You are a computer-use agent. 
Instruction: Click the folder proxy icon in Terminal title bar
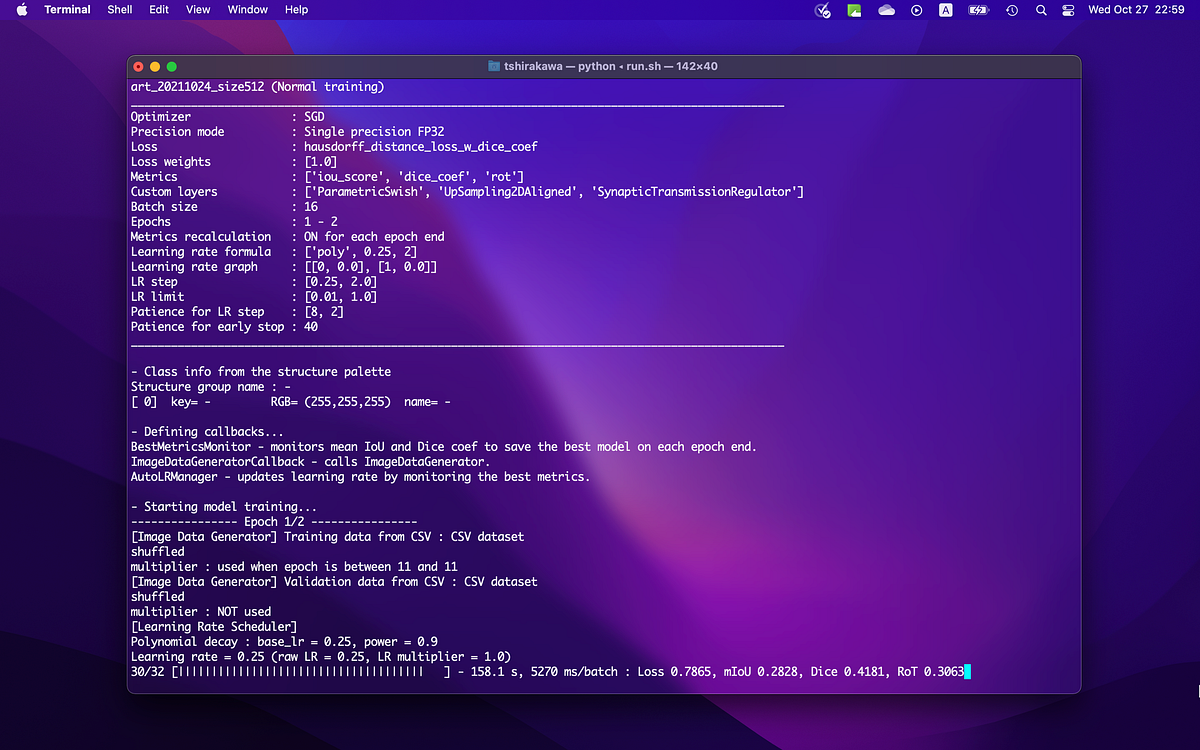[493, 66]
